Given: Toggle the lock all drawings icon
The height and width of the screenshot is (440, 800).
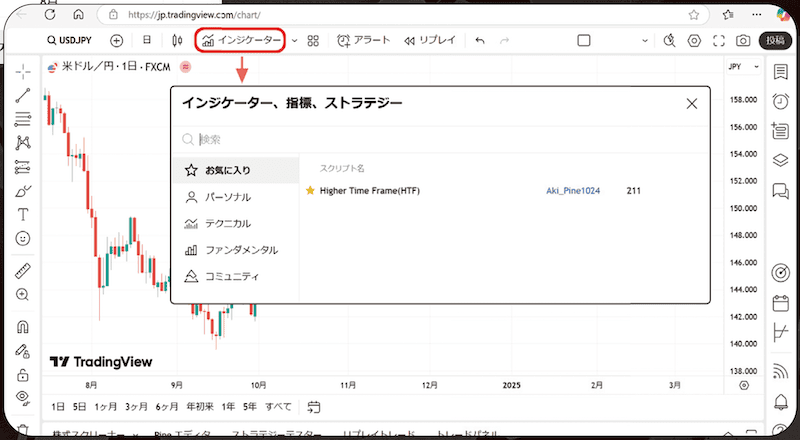Looking at the screenshot, I should [24, 375].
